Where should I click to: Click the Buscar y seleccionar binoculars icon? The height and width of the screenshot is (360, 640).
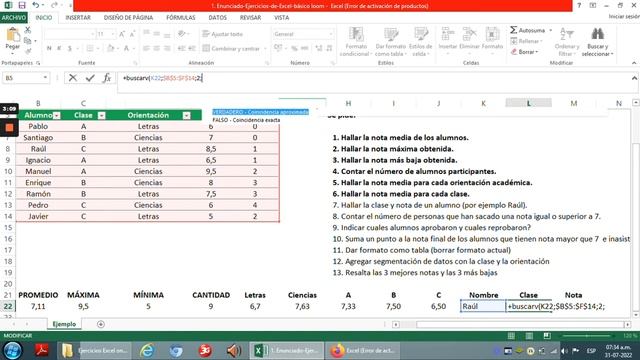(598, 35)
